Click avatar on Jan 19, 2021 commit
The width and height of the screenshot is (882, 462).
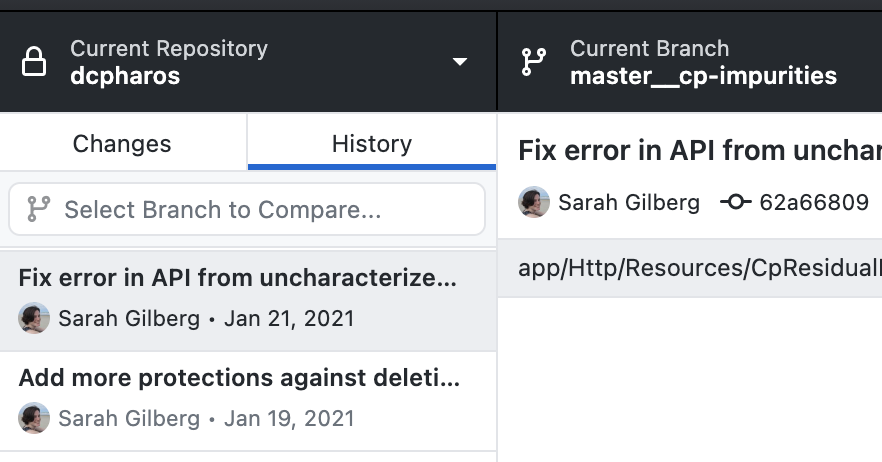tap(34, 418)
